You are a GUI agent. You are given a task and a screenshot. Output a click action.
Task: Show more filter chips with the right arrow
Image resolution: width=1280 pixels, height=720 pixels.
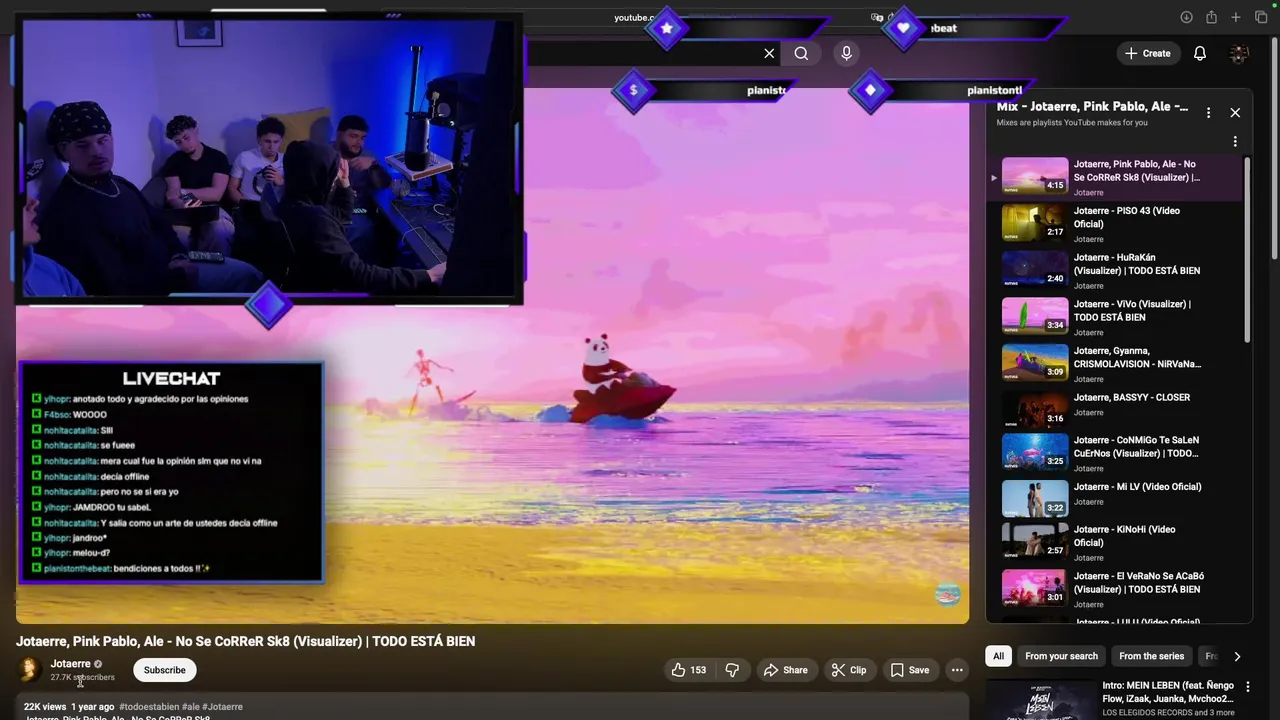coord(1237,656)
